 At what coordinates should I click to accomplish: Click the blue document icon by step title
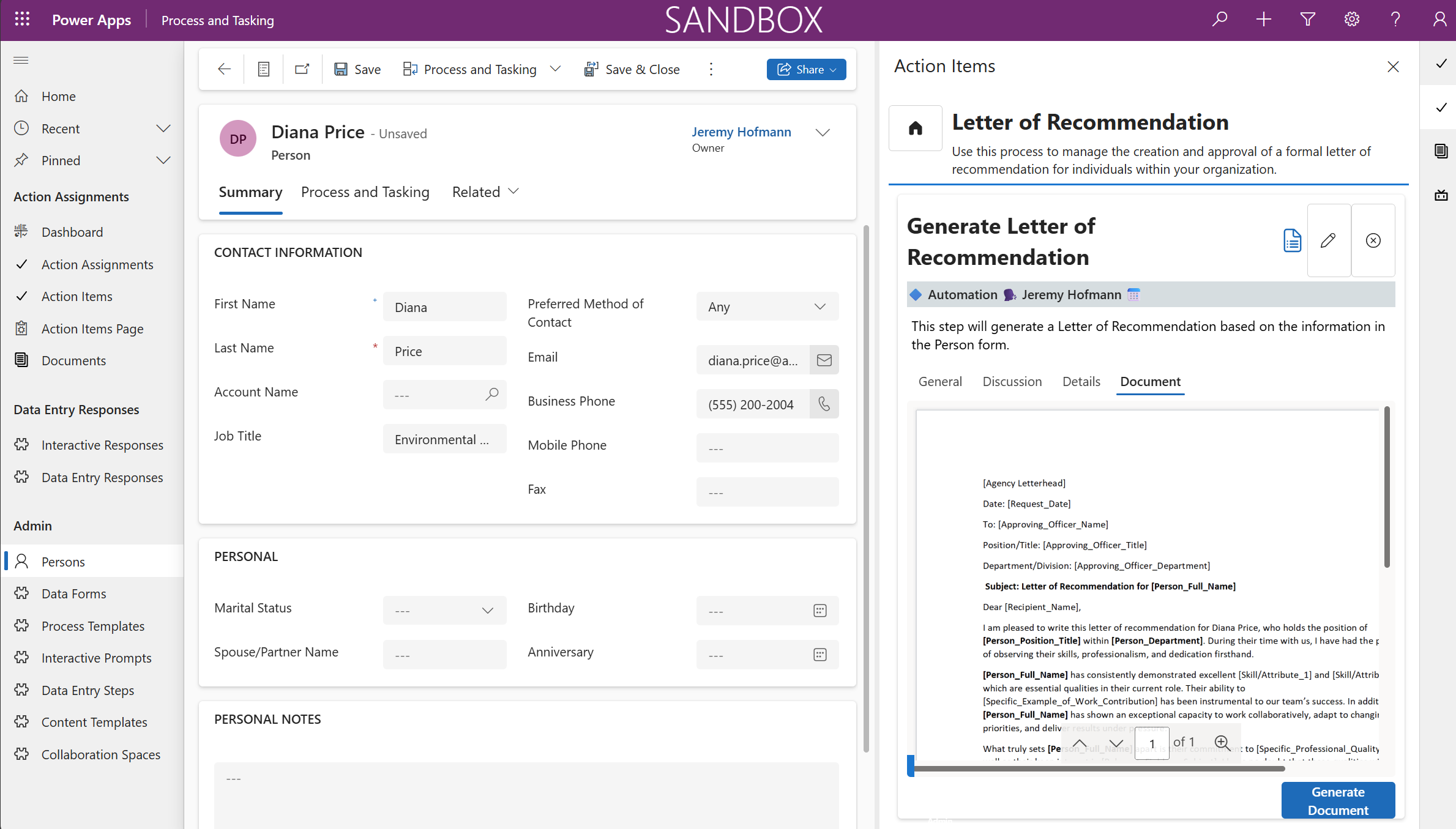click(1292, 240)
